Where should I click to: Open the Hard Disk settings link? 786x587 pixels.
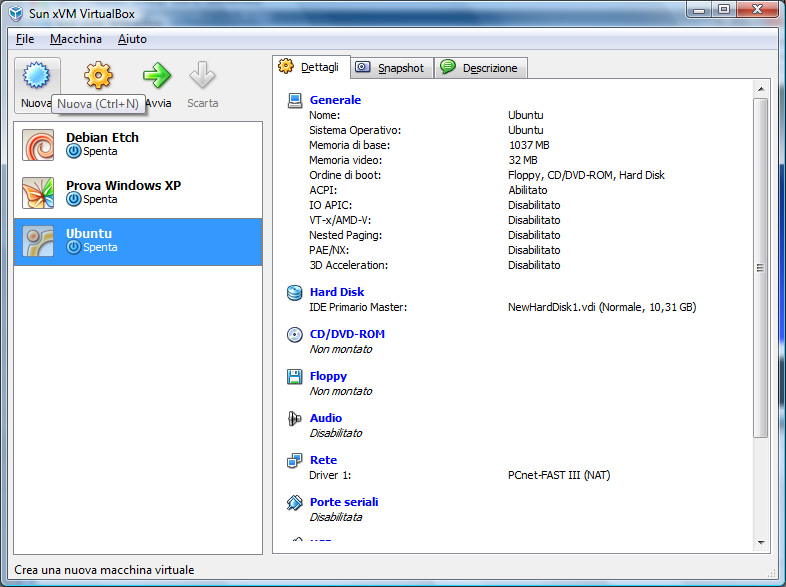337,292
